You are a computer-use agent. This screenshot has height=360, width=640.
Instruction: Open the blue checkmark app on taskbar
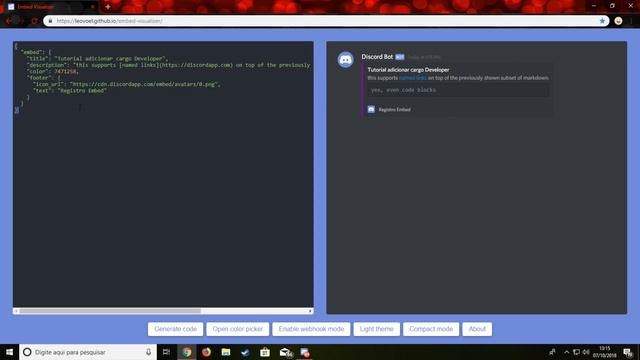click(x=245, y=352)
